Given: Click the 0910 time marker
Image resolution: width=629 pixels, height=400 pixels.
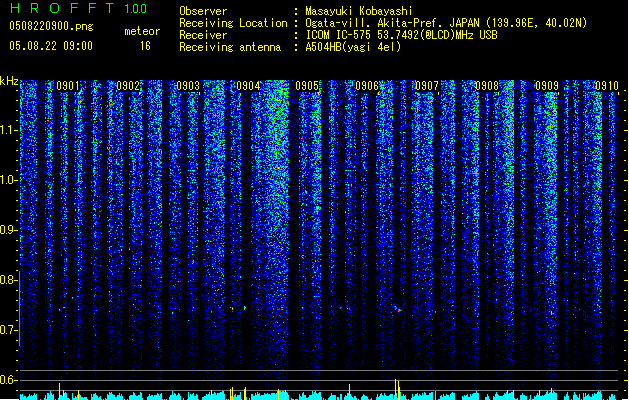Looking at the screenshot, I should point(607,86).
